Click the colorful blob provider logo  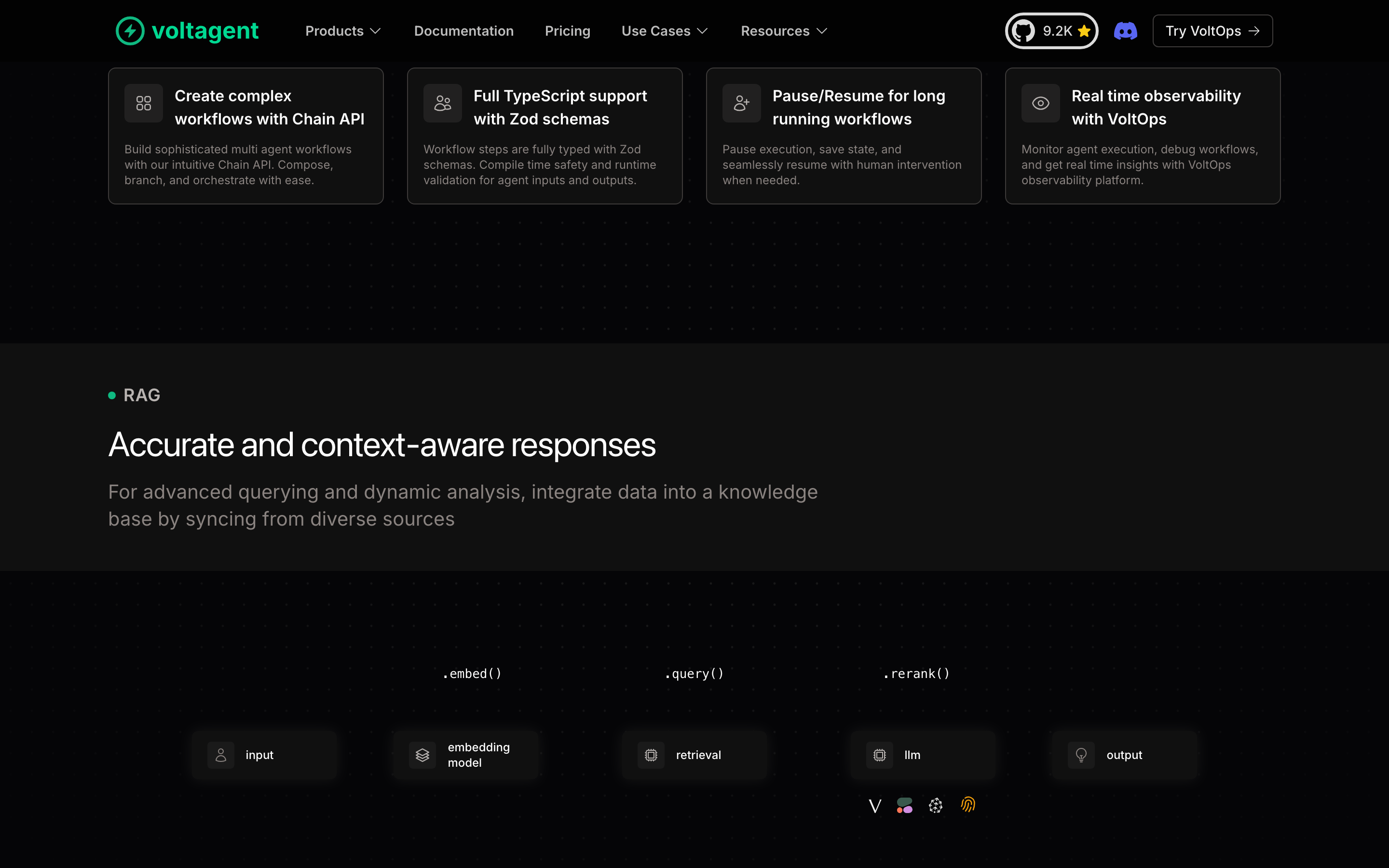(x=905, y=805)
